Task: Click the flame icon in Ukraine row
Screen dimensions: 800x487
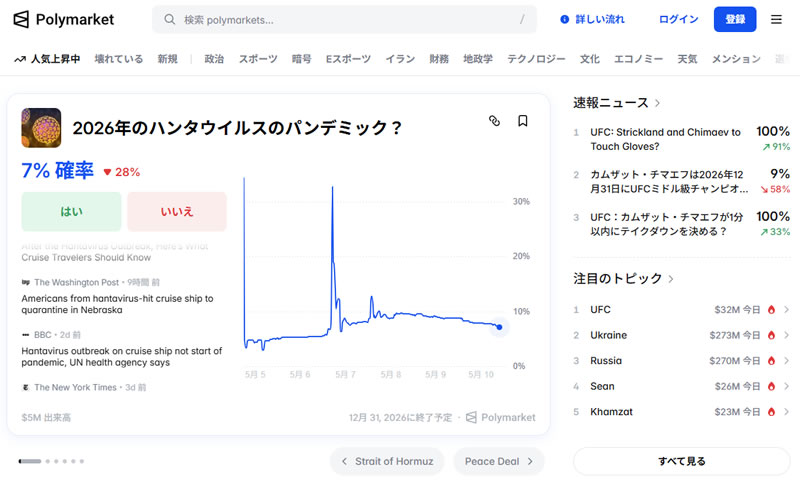Action: (771, 335)
